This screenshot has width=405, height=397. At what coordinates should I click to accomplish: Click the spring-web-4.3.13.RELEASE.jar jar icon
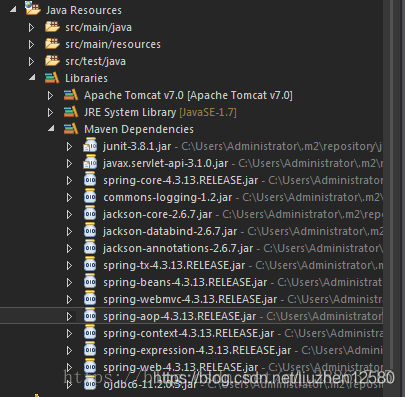click(x=90, y=366)
